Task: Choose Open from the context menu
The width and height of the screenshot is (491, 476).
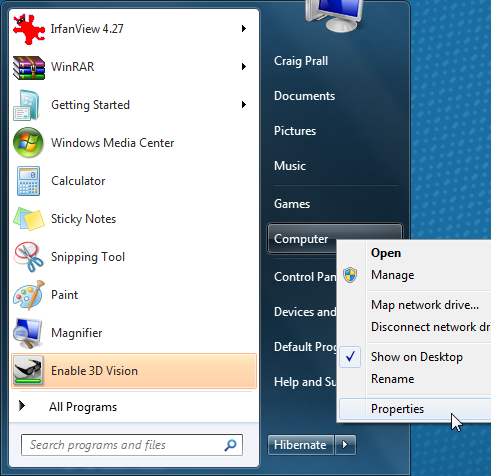Action: (x=386, y=253)
